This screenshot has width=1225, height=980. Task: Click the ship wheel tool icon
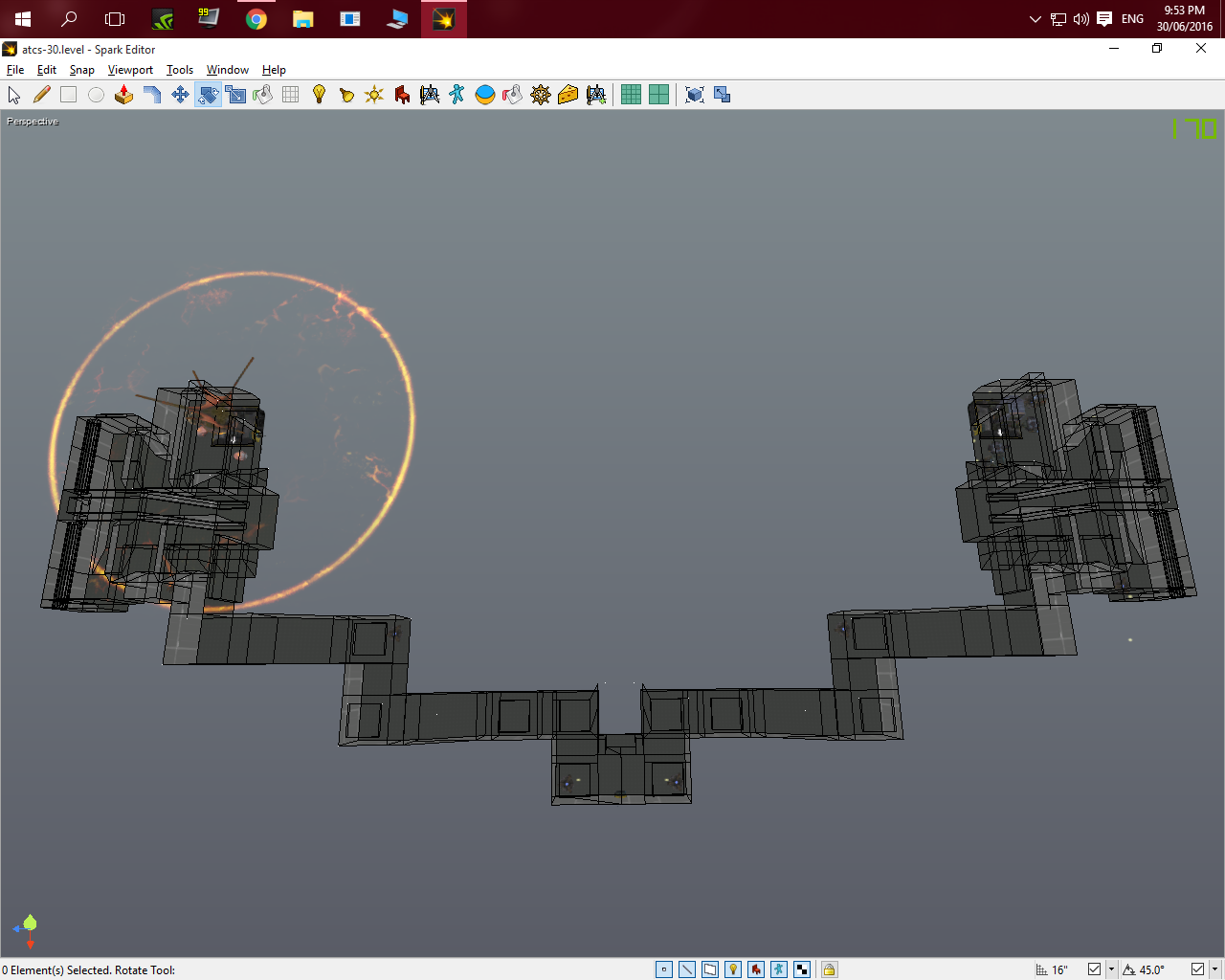[x=541, y=95]
